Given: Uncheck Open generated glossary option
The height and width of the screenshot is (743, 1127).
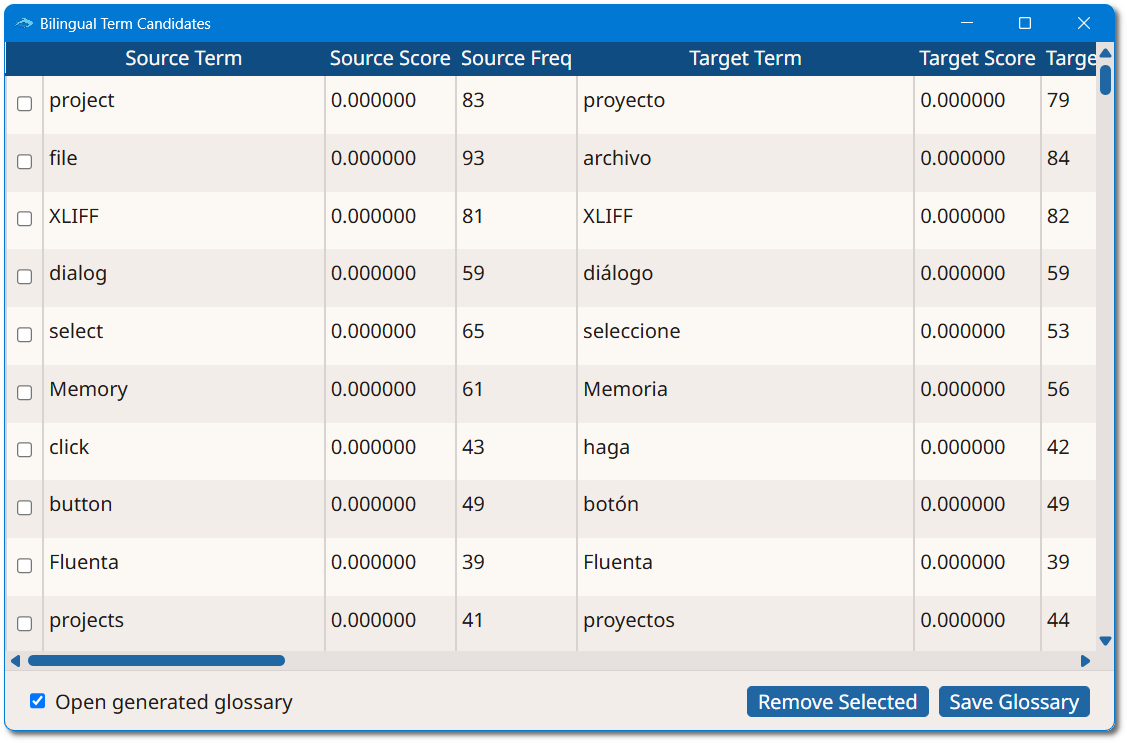Looking at the screenshot, I should (x=37, y=701).
